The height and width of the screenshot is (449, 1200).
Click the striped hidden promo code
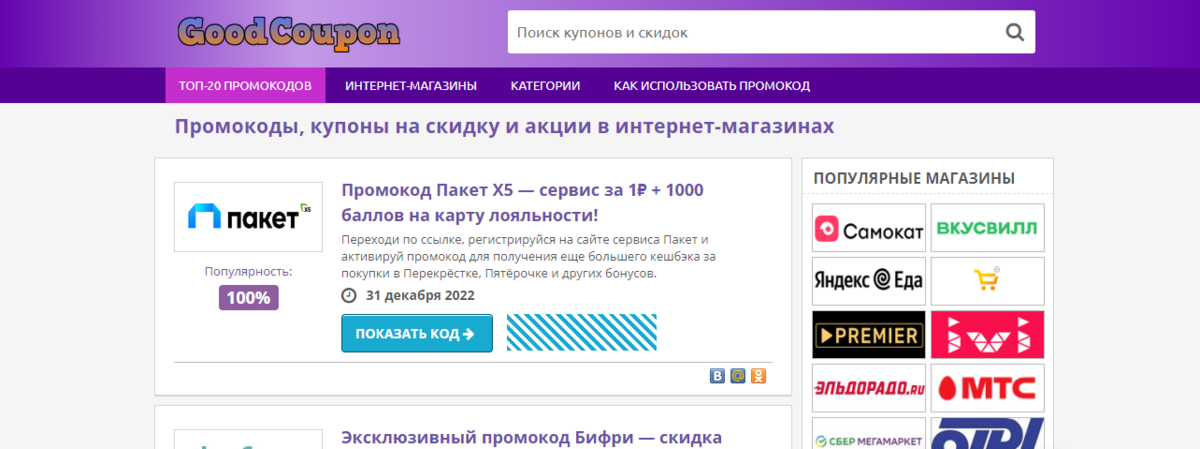click(582, 333)
